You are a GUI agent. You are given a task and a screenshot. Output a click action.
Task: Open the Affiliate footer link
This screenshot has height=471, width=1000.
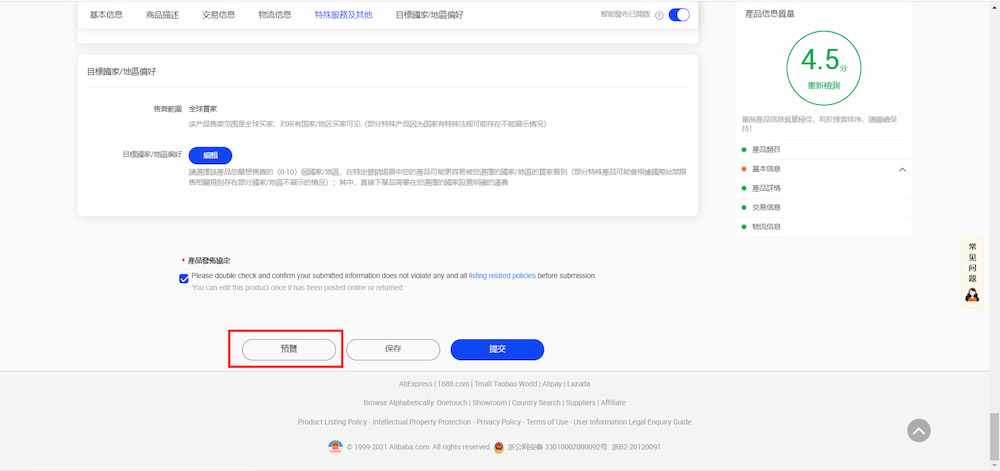[613, 403]
